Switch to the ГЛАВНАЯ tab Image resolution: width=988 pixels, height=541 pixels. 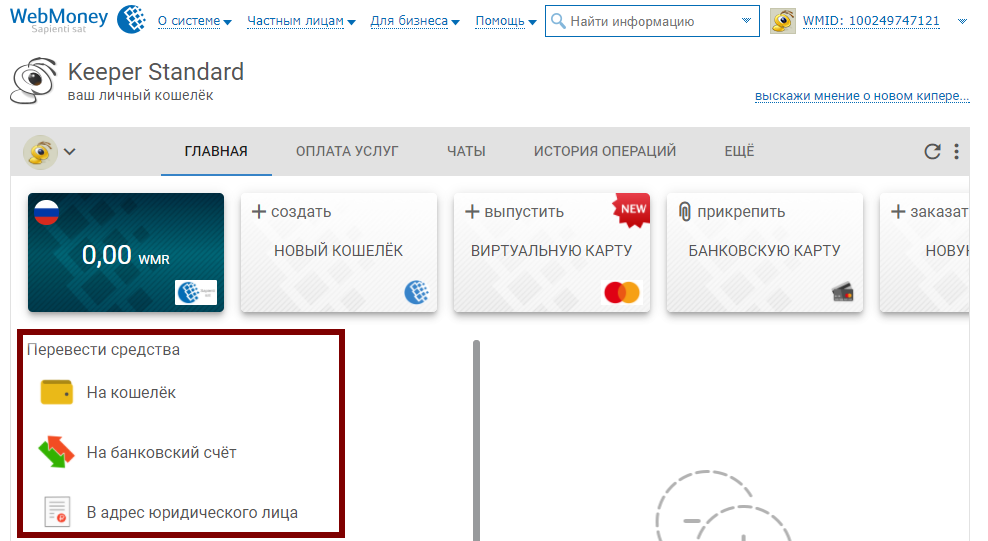pos(216,151)
